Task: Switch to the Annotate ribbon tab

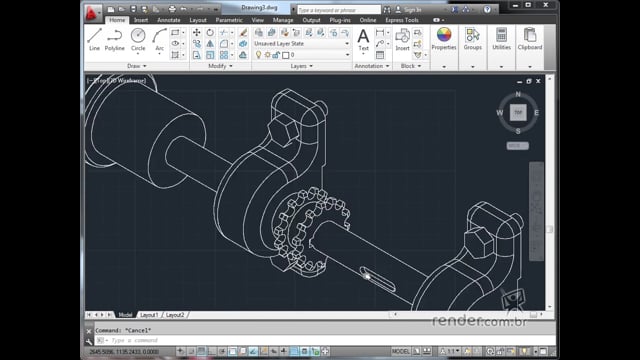Action: click(x=169, y=20)
